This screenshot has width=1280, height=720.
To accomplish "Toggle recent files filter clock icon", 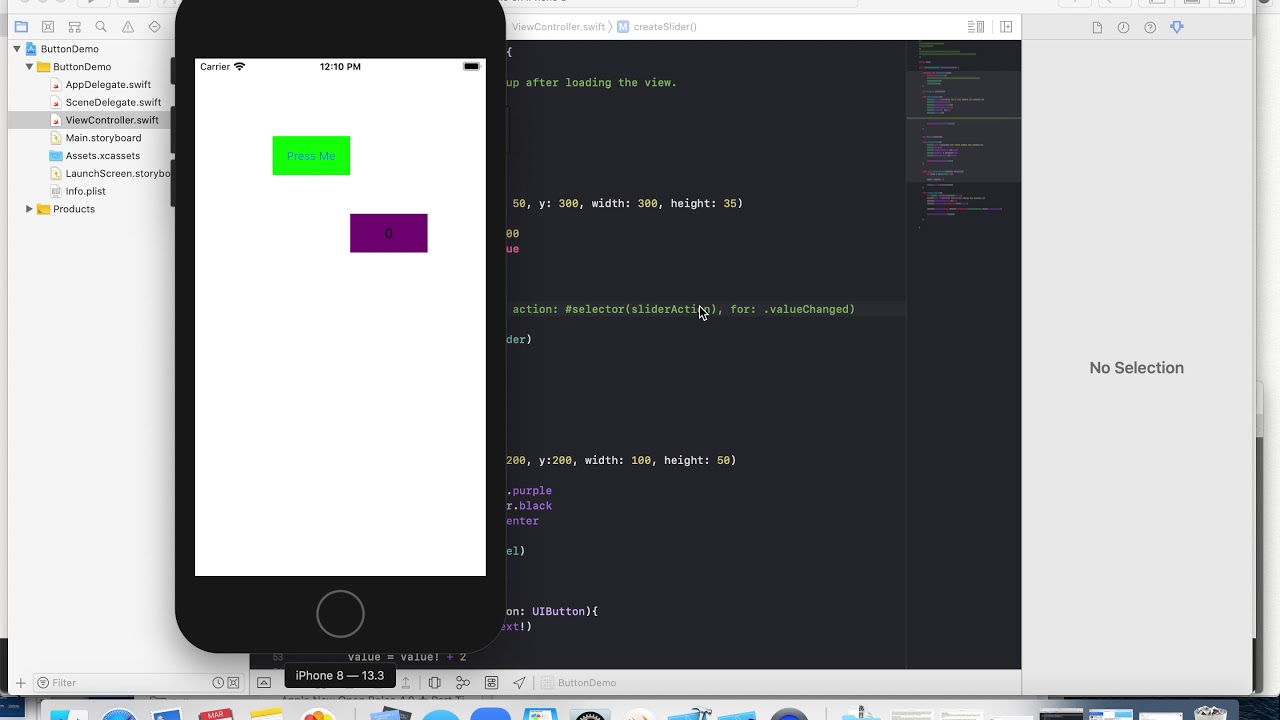I will click(x=218, y=683).
